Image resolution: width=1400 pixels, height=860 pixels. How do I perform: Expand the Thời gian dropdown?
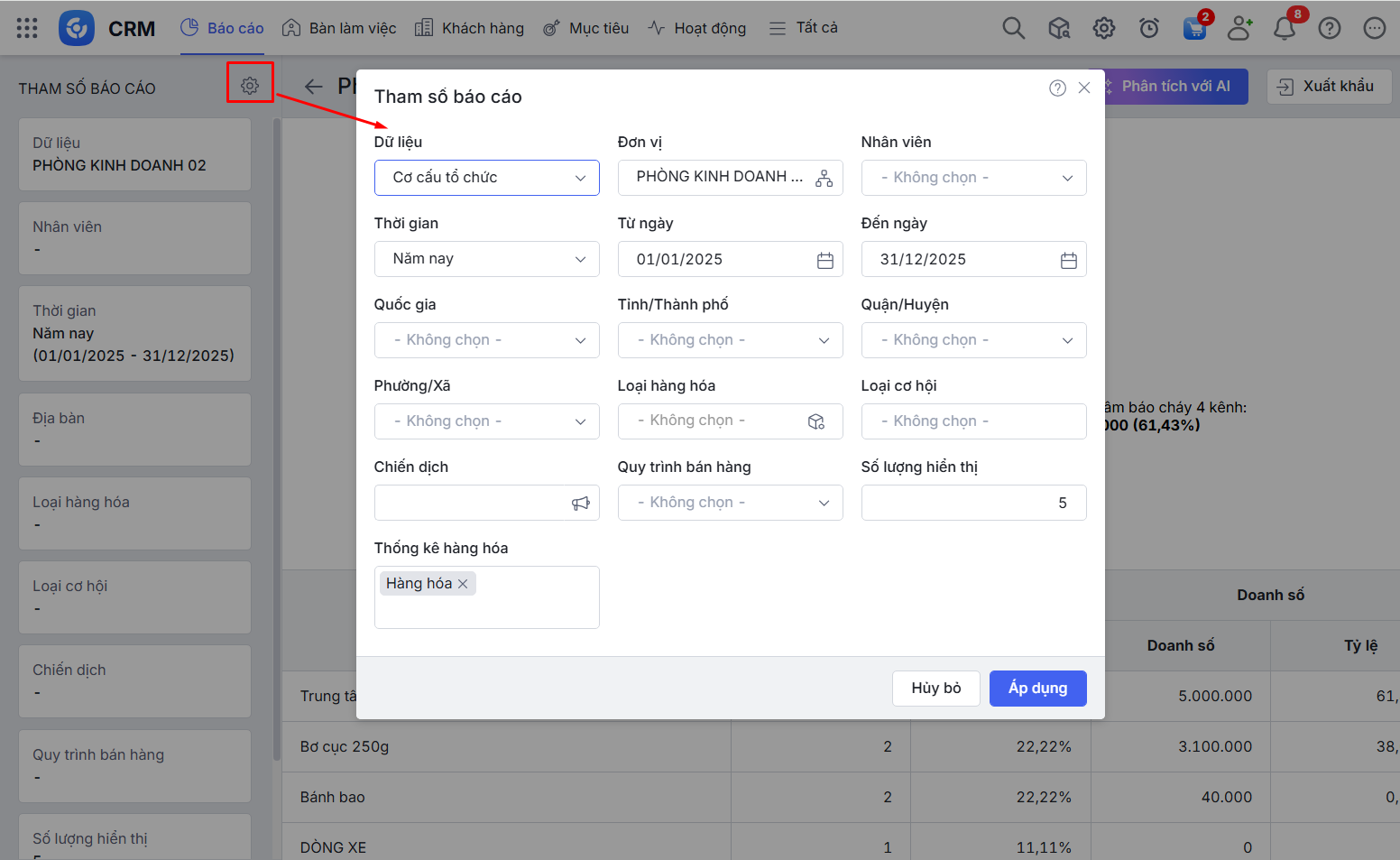point(486,259)
